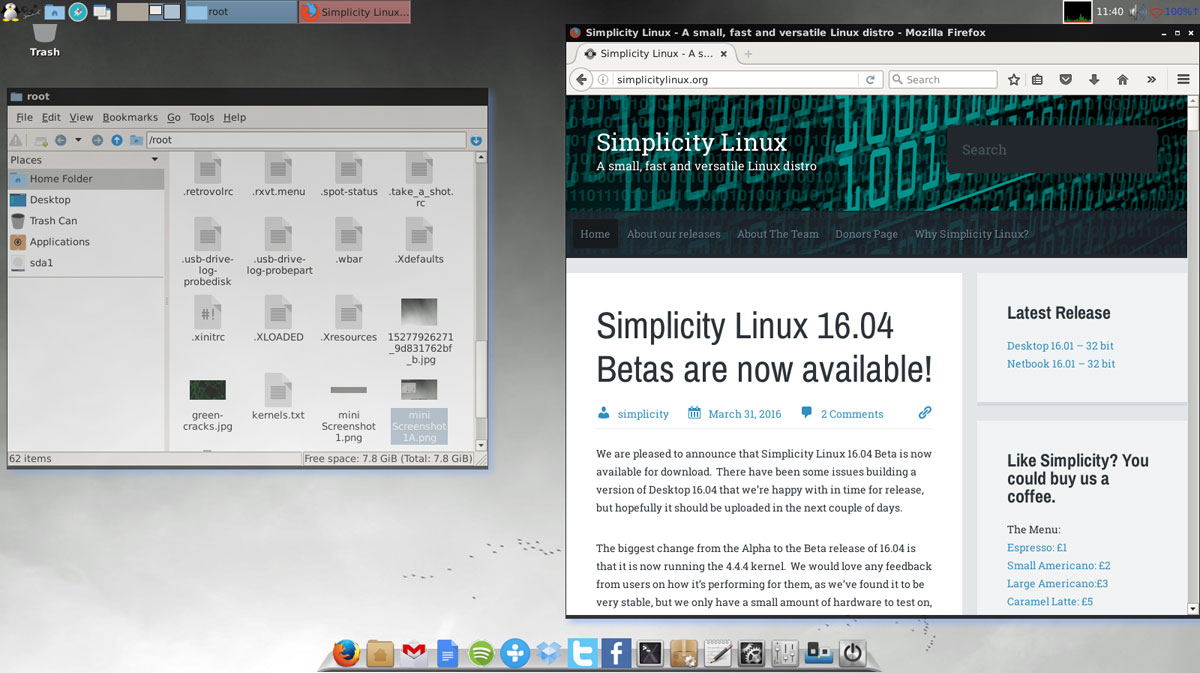The width and height of the screenshot is (1200, 673).
Task: Open the File menu in file manager
Action: tap(24, 117)
